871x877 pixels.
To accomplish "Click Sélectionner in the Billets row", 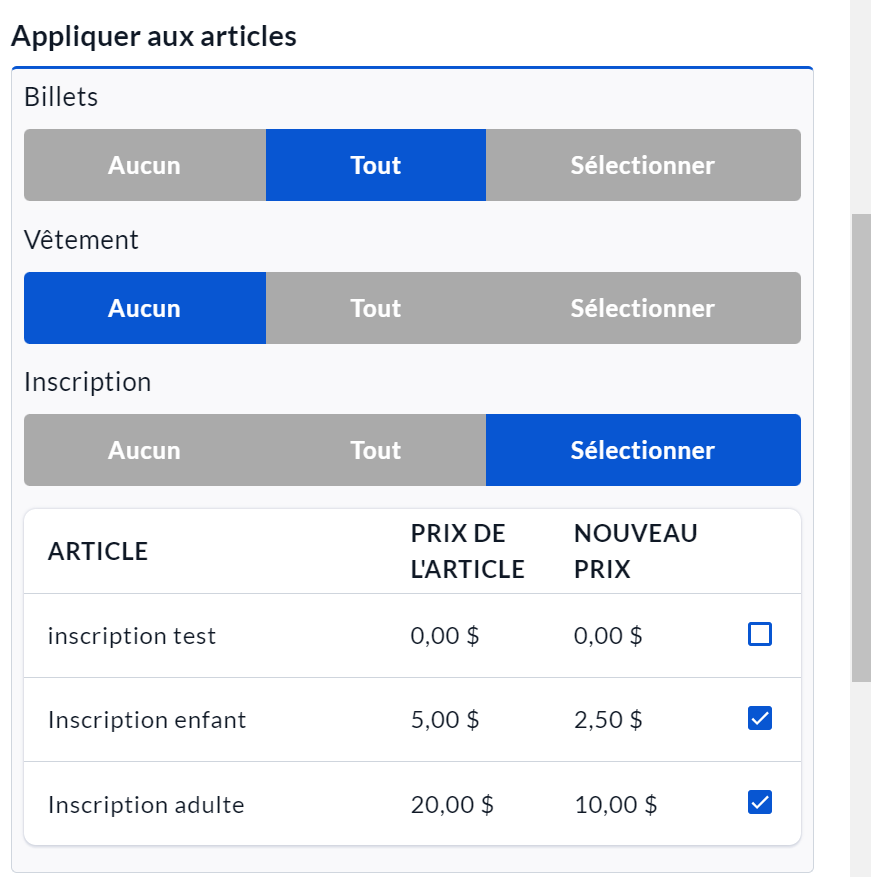I will [642, 165].
